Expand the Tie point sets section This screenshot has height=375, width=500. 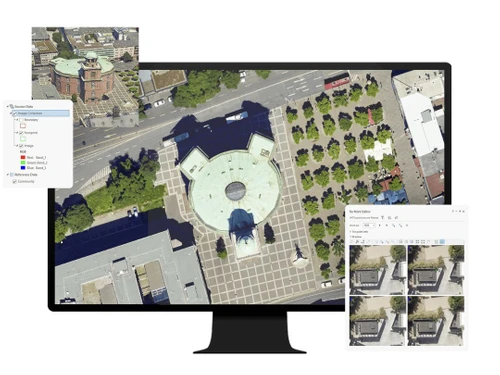350,232
